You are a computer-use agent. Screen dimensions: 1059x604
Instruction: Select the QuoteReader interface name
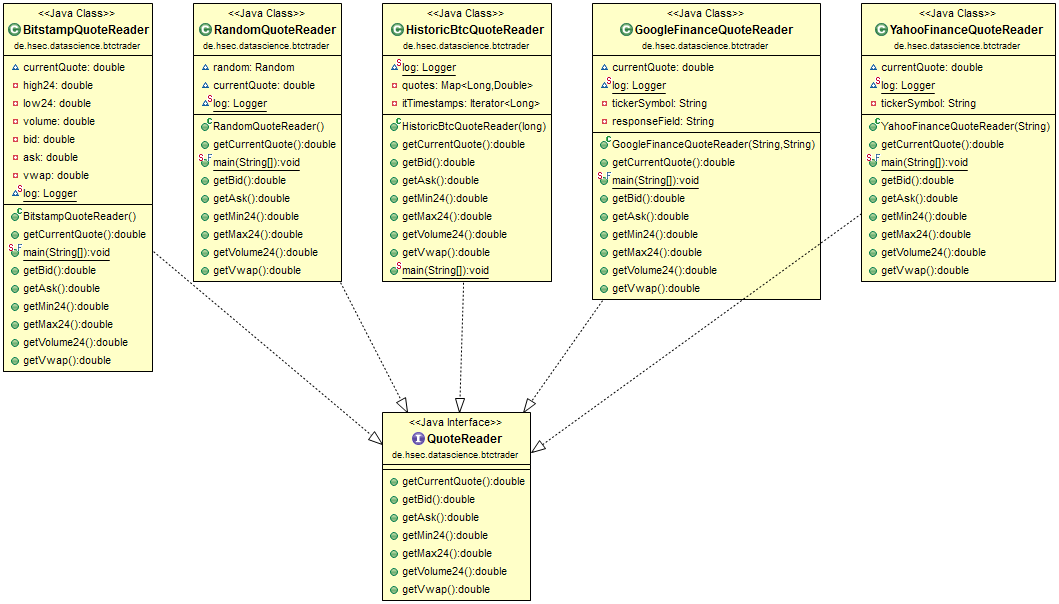[465, 438]
